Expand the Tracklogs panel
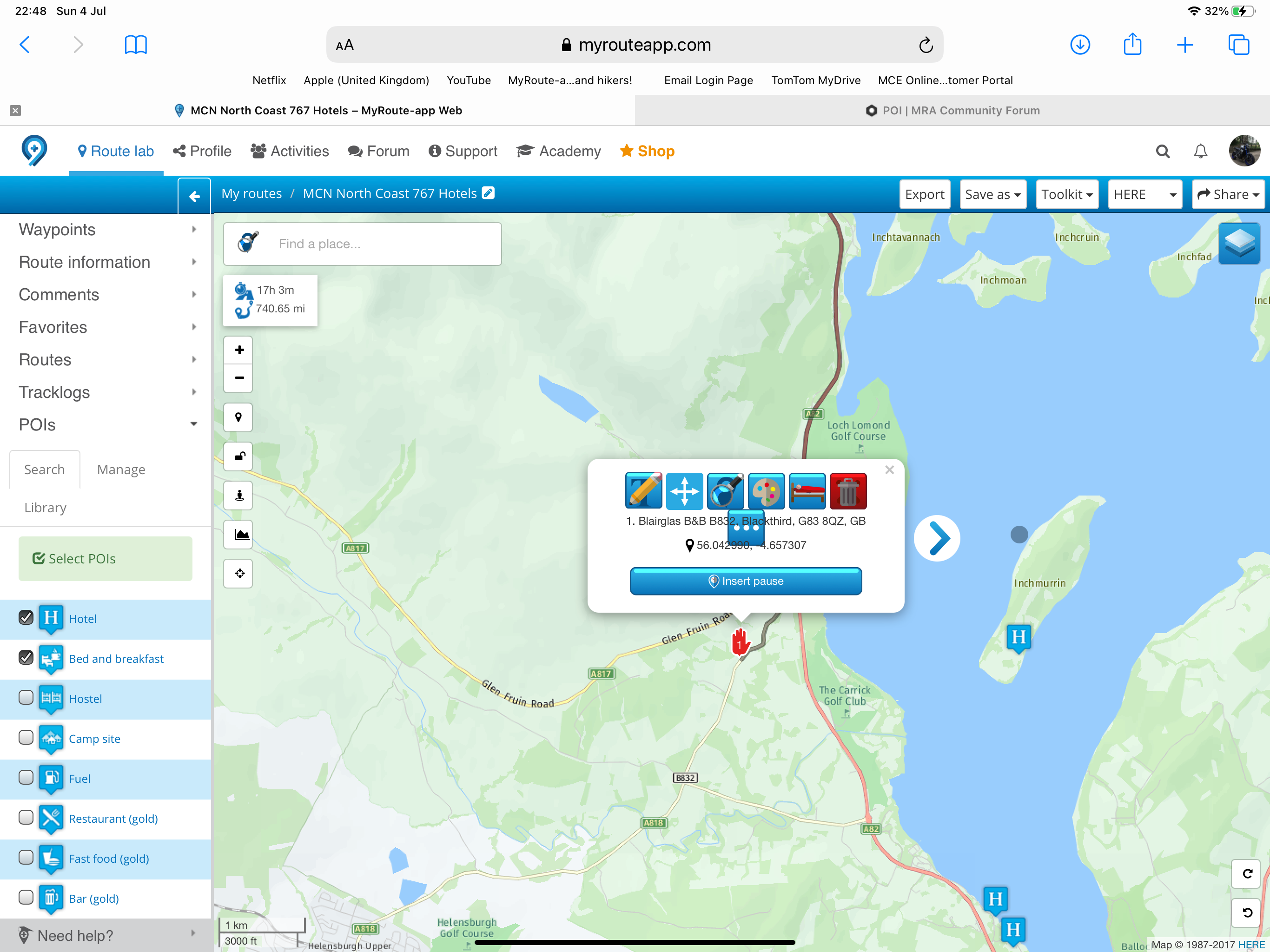 pyautogui.click(x=106, y=392)
